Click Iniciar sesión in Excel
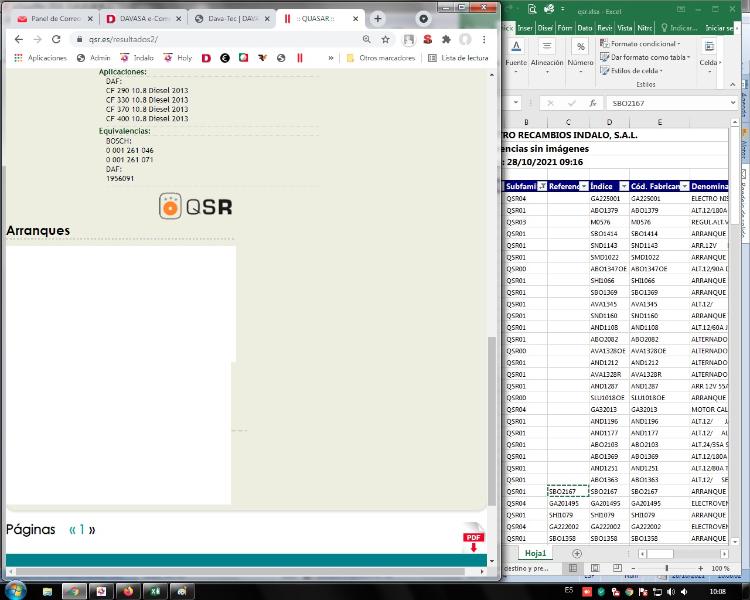Screen dimensions: 750x600 click(719, 28)
